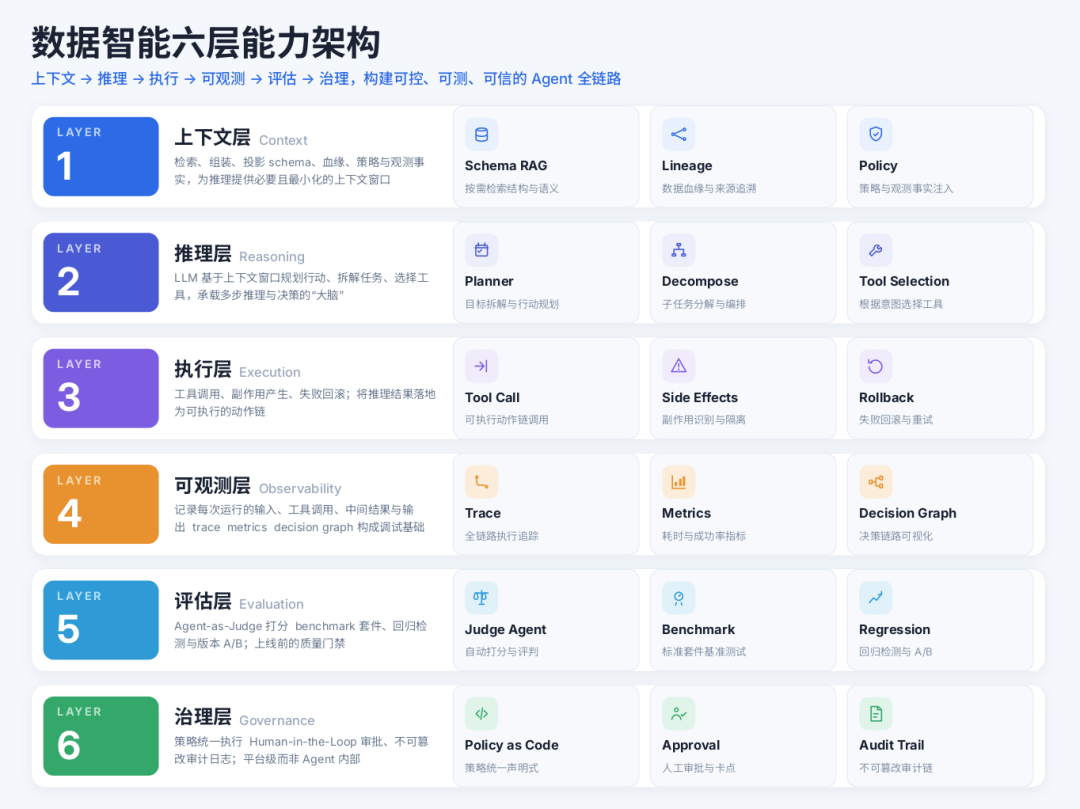Click the Planner card title
Screen dimensions: 1080x809
(489, 281)
